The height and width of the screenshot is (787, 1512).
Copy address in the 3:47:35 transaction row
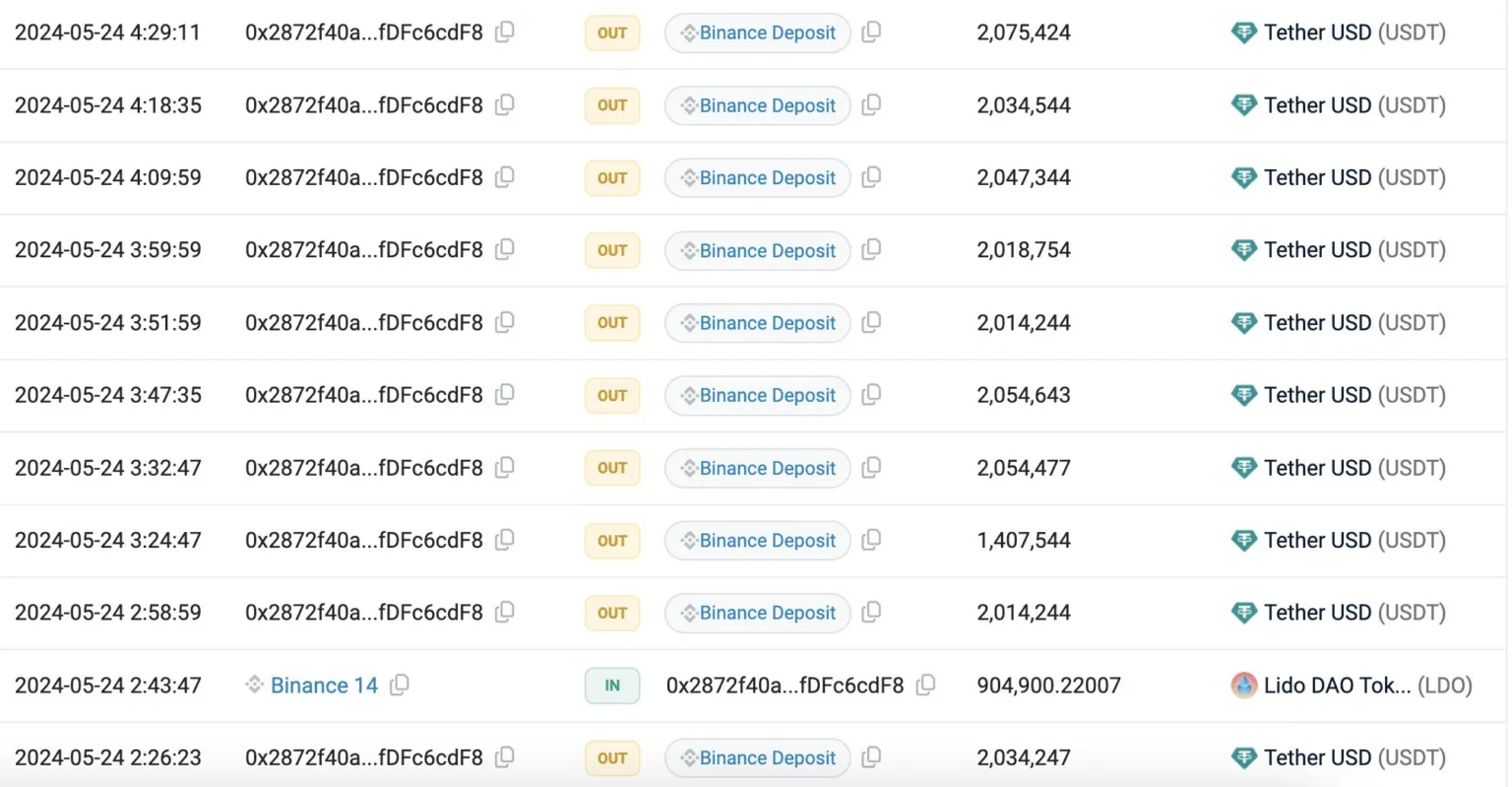pos(505,394)
